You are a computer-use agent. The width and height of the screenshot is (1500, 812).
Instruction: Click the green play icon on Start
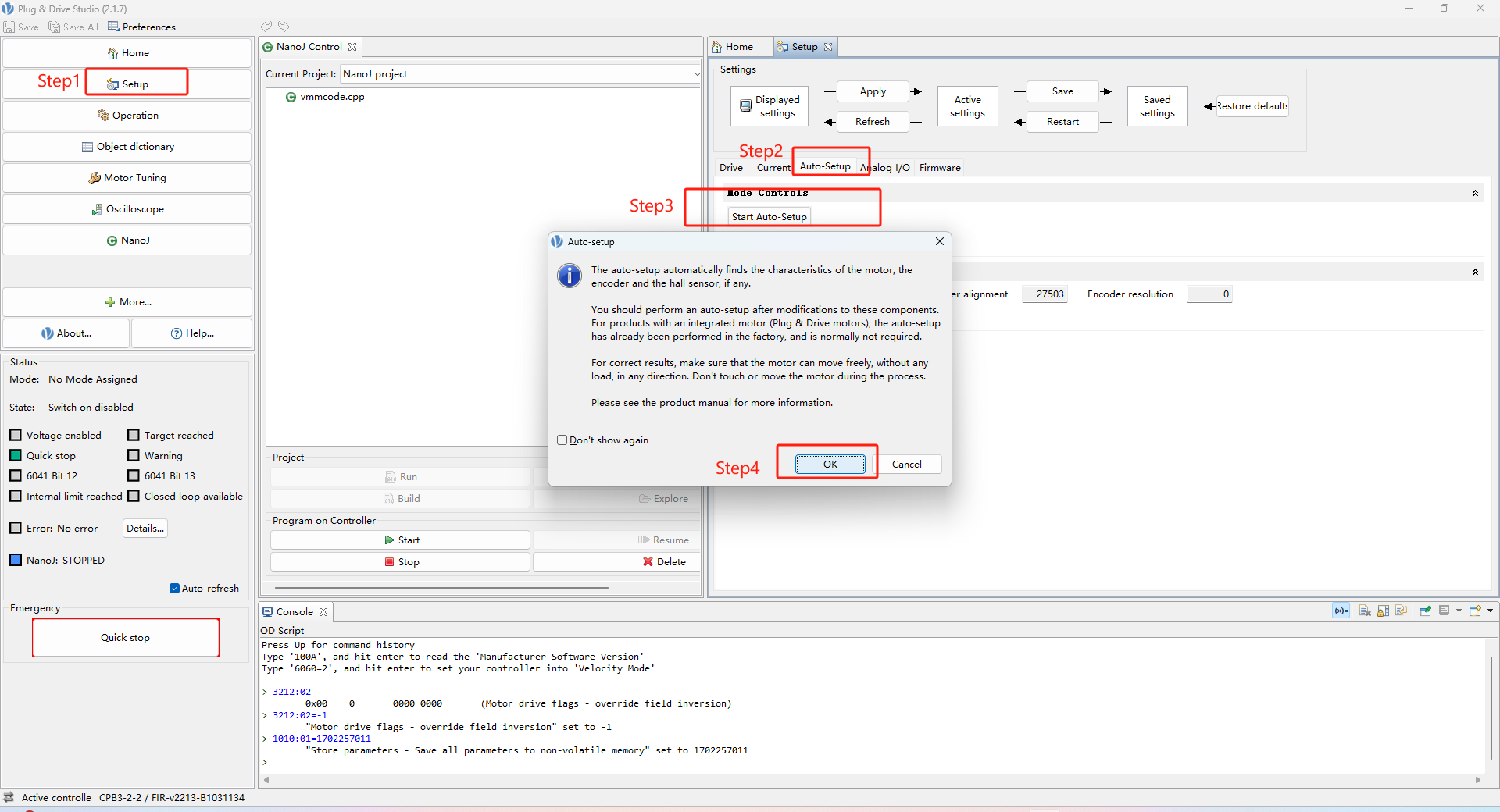[x=389, y=540]
